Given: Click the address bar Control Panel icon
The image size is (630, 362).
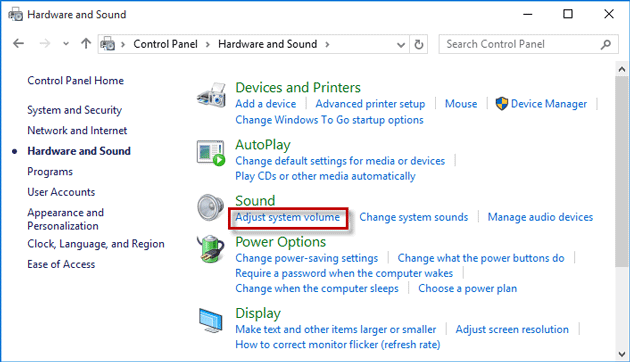Looking at the screenshot, I should [108, 44].
